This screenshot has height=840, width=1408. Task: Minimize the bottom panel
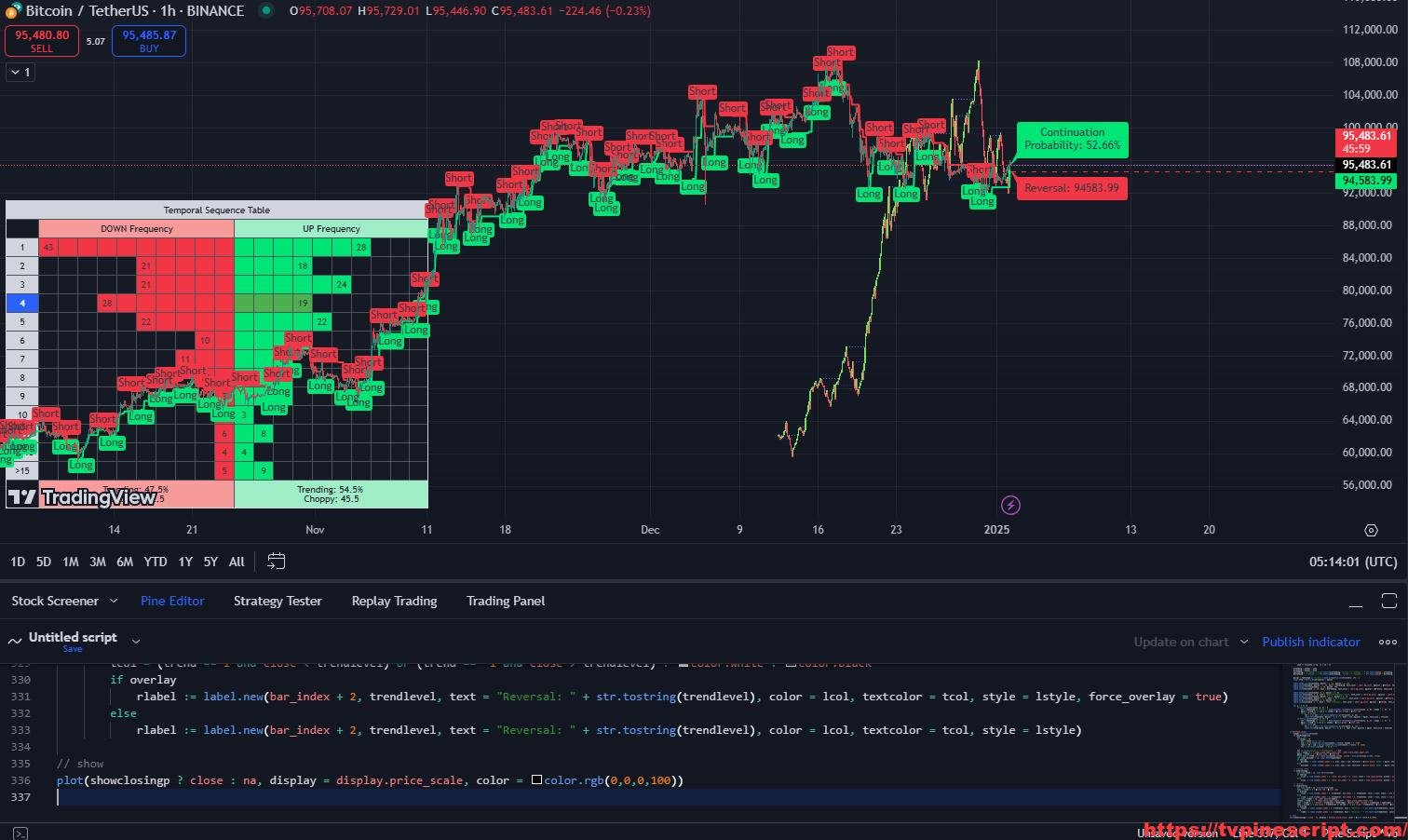tap(1356, 602)
